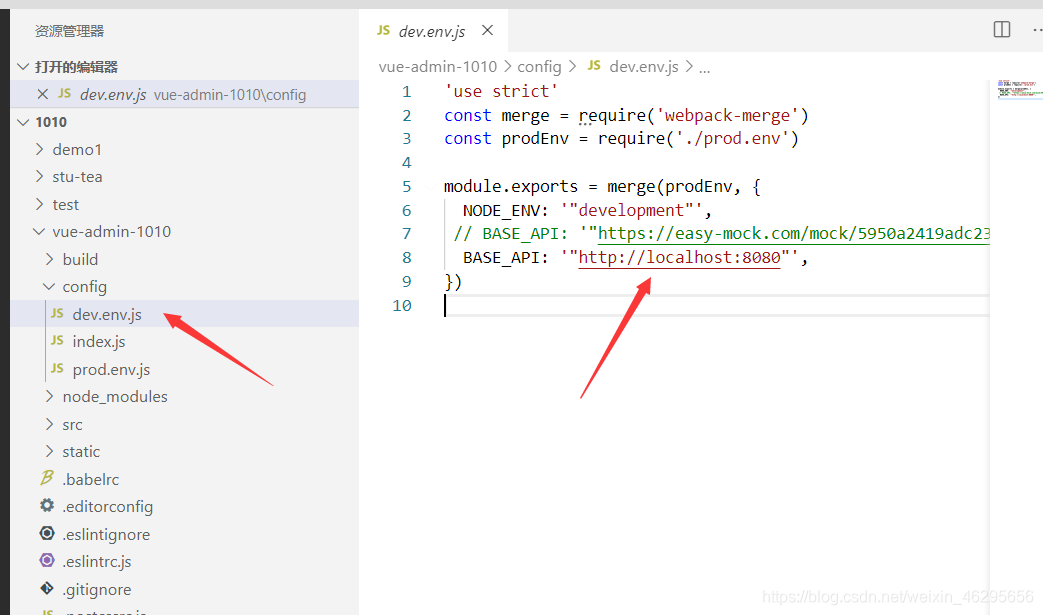Click line number 5 in the gutter

tap(406, 186)
